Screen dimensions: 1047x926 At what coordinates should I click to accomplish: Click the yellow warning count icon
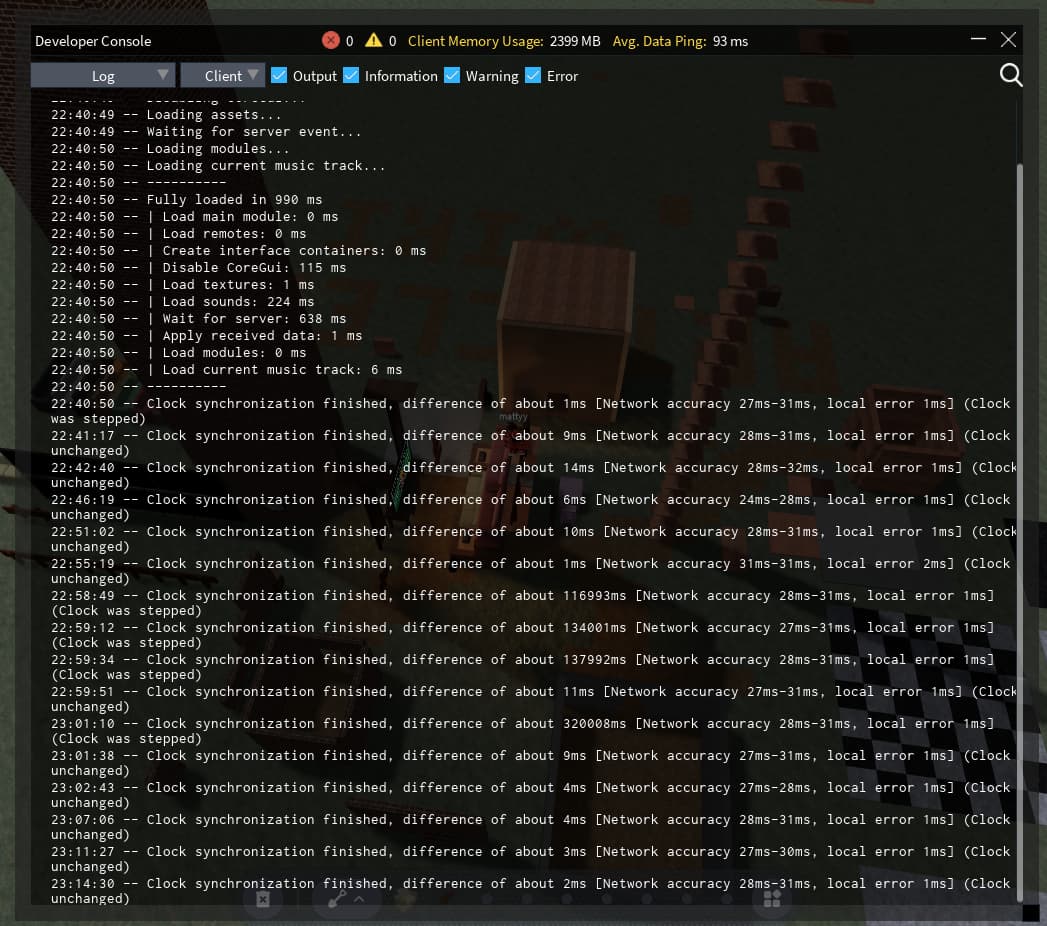pos(374,40)
